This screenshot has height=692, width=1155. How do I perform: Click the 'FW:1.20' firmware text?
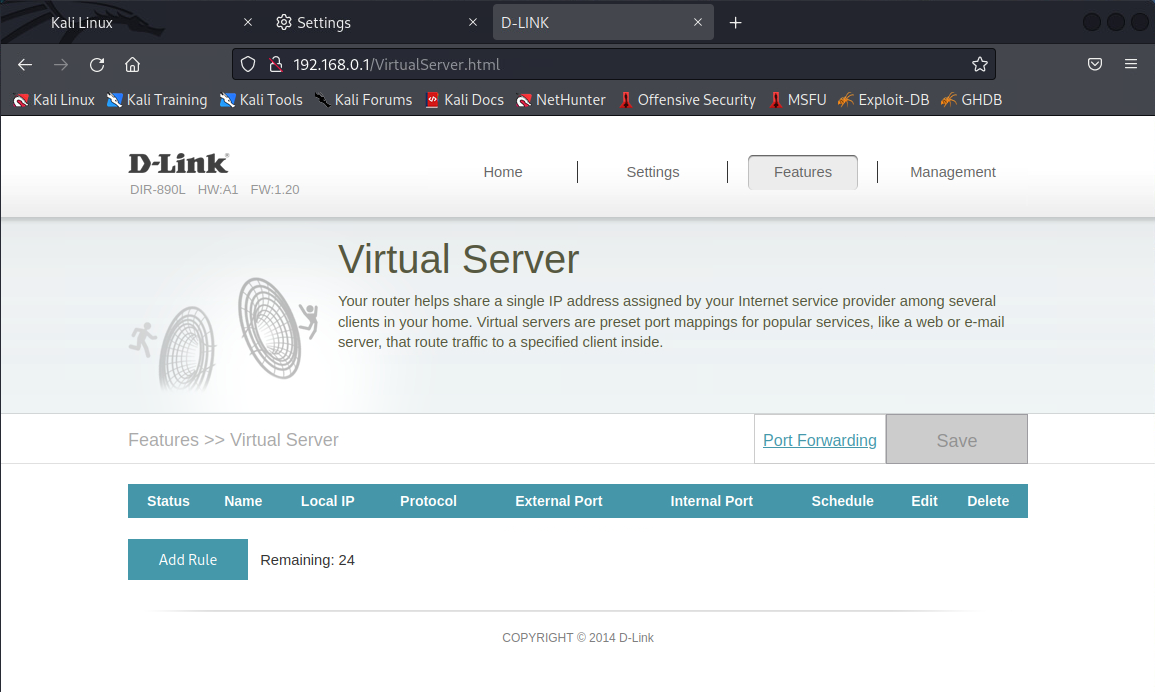[275, 189]
